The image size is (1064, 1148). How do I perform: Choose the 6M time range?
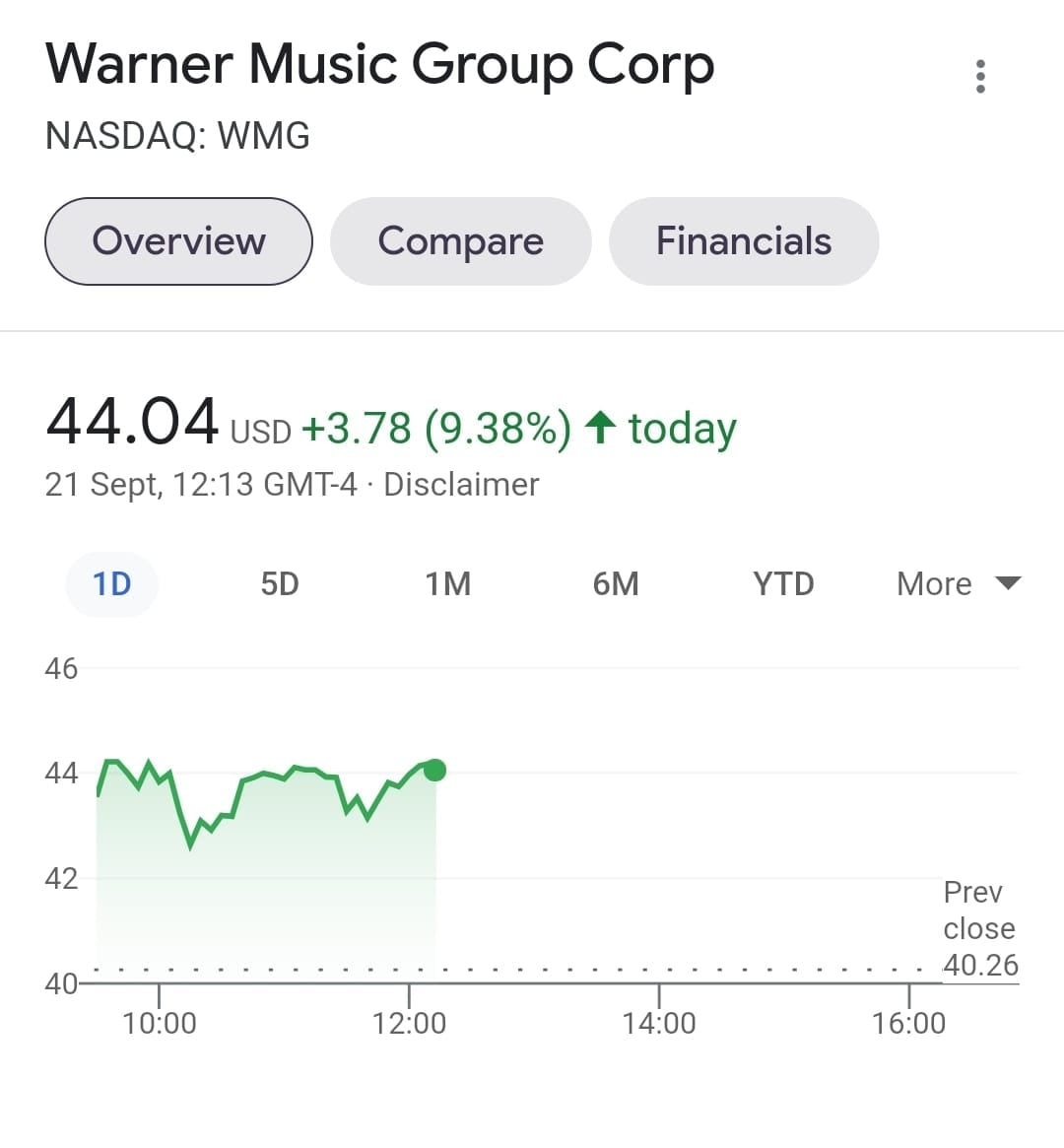tap(616, 583)
